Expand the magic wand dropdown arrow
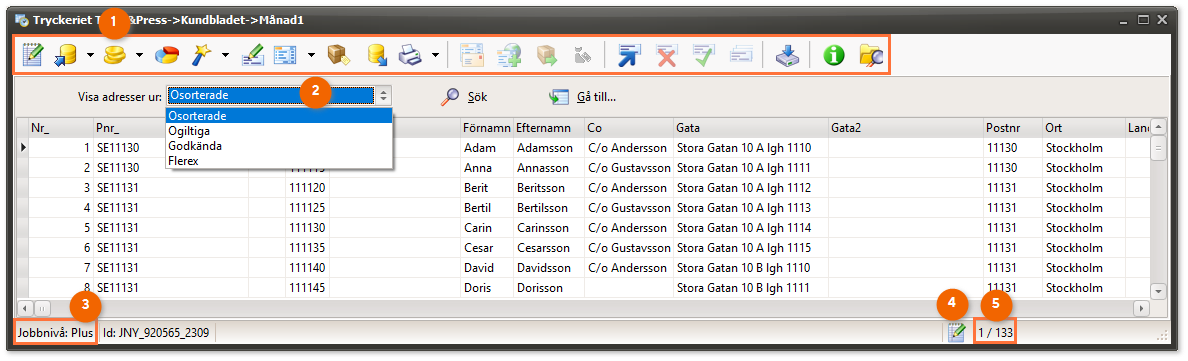1188x361 pixels. pos(226,55)
